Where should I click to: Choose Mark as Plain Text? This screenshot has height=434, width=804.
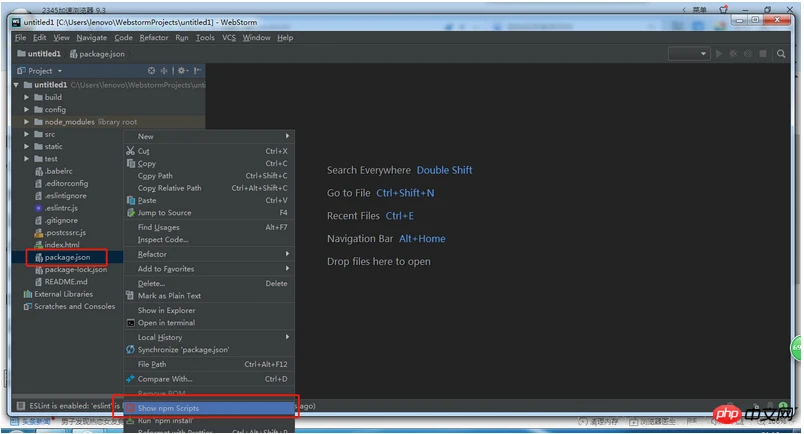(209, 295)
